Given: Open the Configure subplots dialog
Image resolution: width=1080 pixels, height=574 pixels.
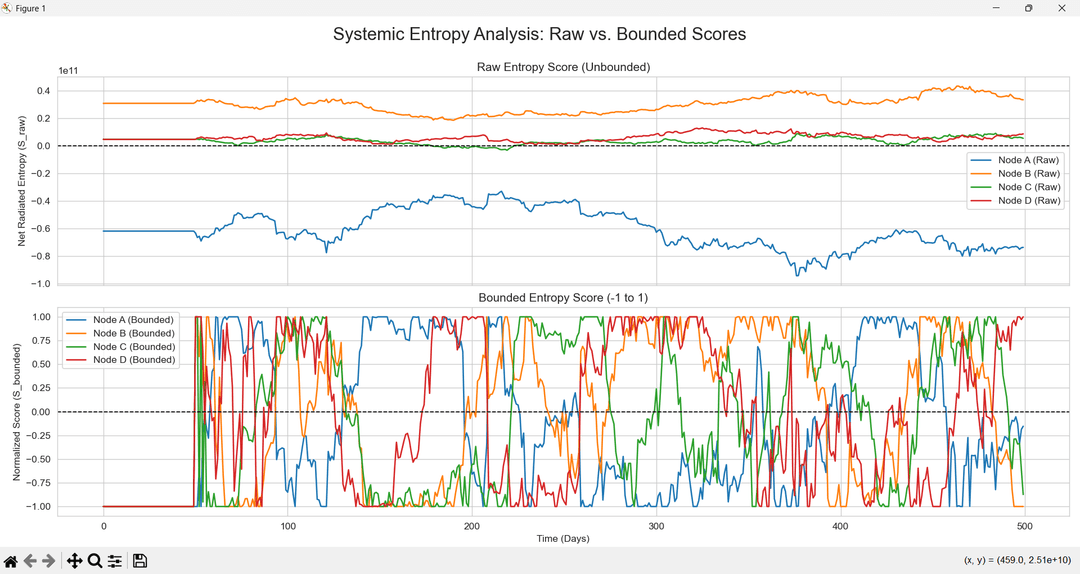Looking at the screenshot, I should 115,561.
